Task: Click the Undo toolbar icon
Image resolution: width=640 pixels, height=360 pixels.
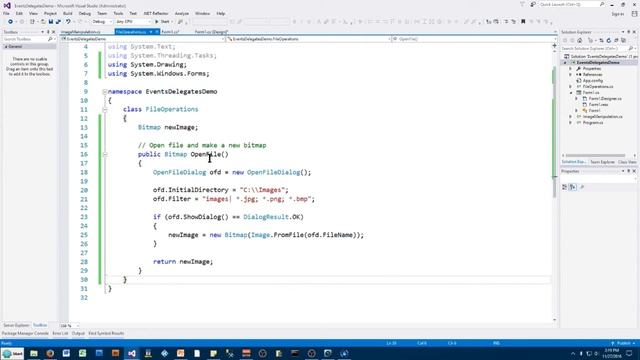Action: pyautogui.click(x=68, y=22)
